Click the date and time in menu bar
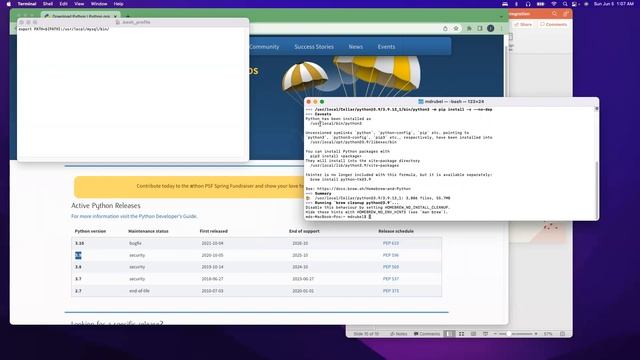640x360 pixels. click(613, 4)
